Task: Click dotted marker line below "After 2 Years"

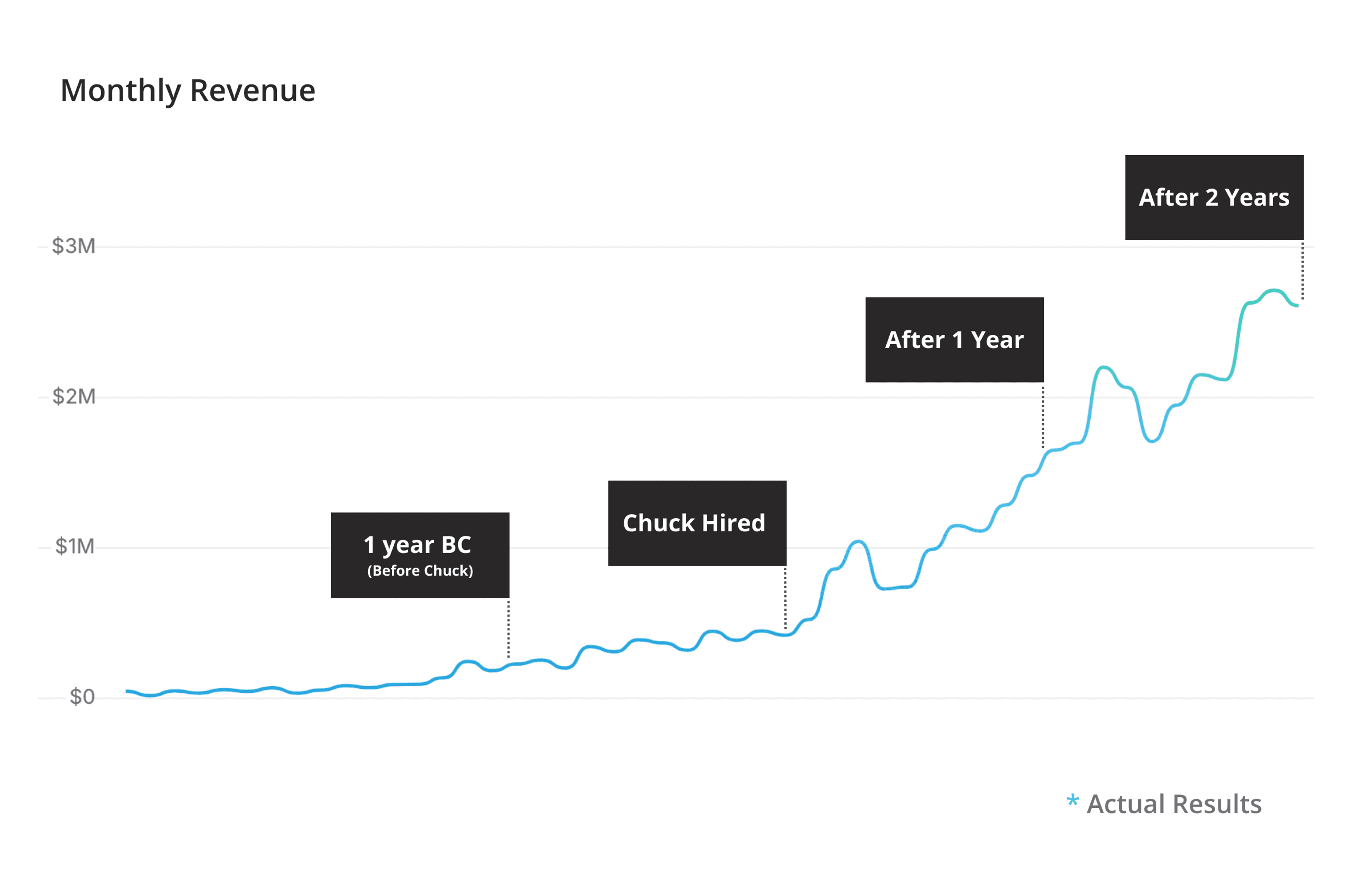Action: [1302, 270]
